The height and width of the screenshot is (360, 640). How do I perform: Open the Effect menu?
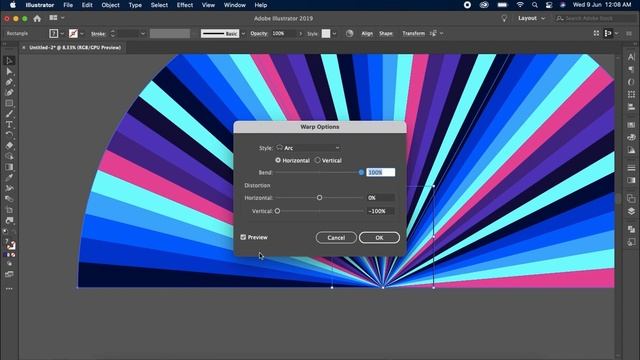[x=185, y=5]
